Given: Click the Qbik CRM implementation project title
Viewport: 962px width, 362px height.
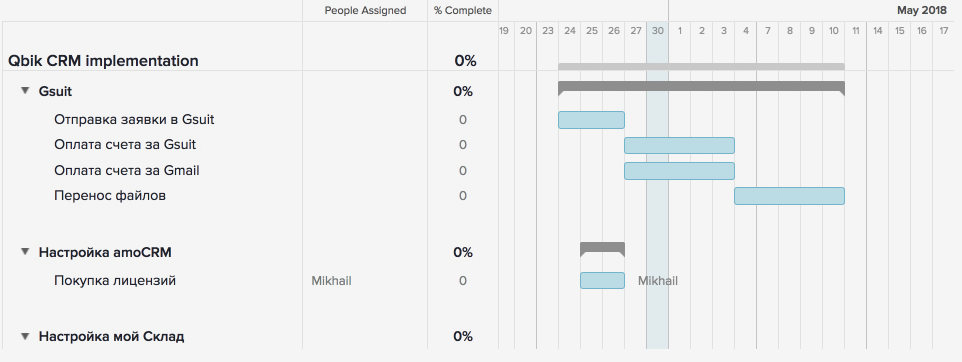Looking at the screenshot, I should click(103, 61).
